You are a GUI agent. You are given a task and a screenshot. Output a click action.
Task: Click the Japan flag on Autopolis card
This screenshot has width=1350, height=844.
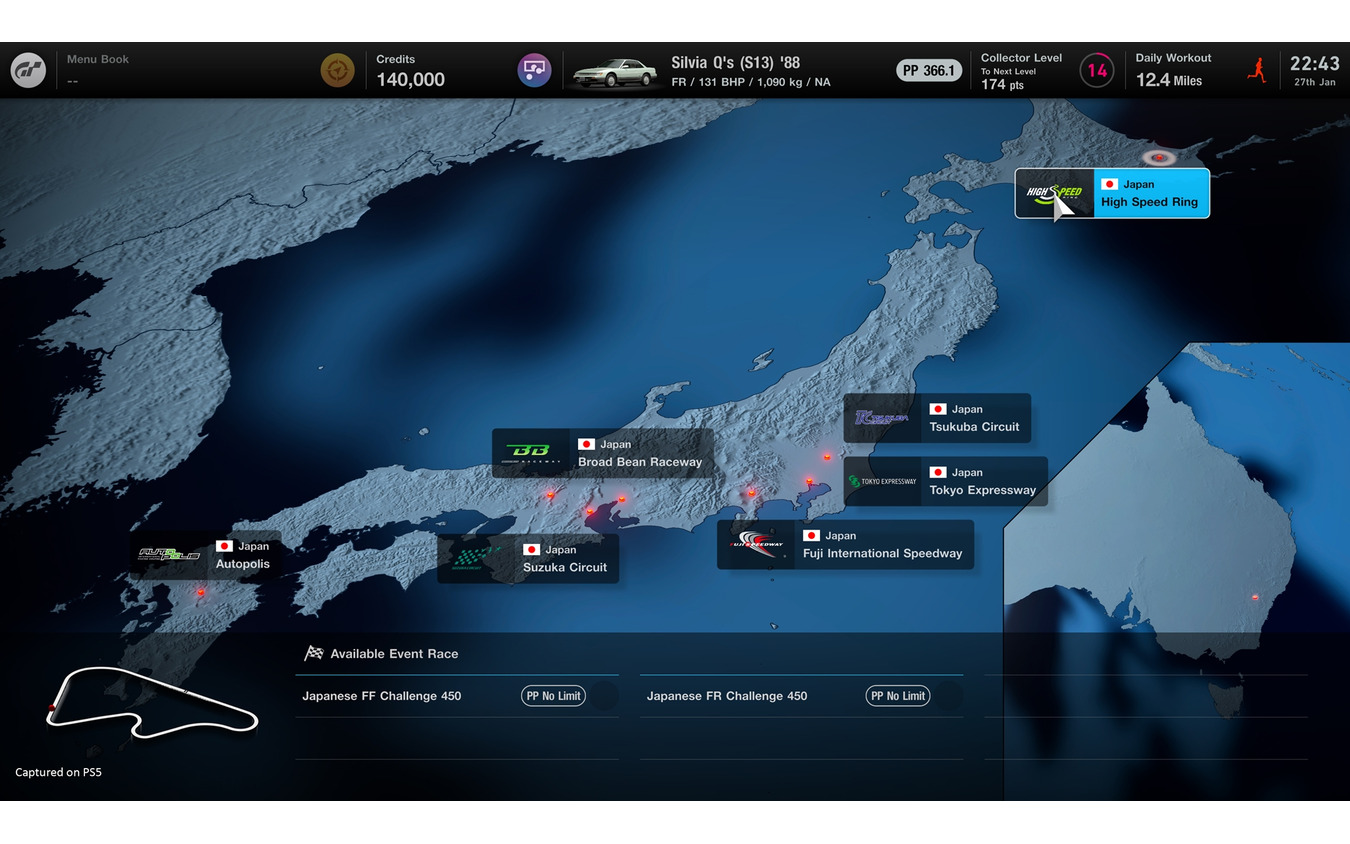[x=225, y=546]
